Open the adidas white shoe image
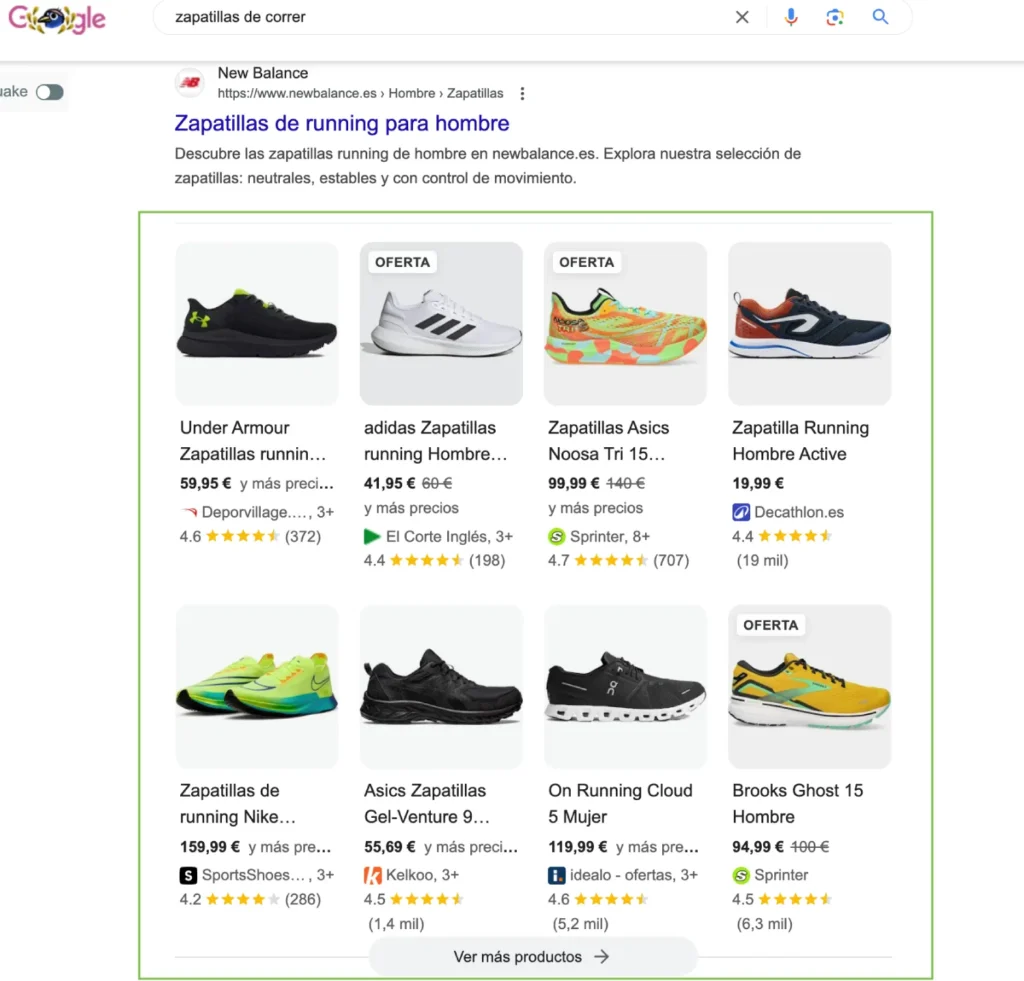The image size is (1024, 981). point(441,323)
